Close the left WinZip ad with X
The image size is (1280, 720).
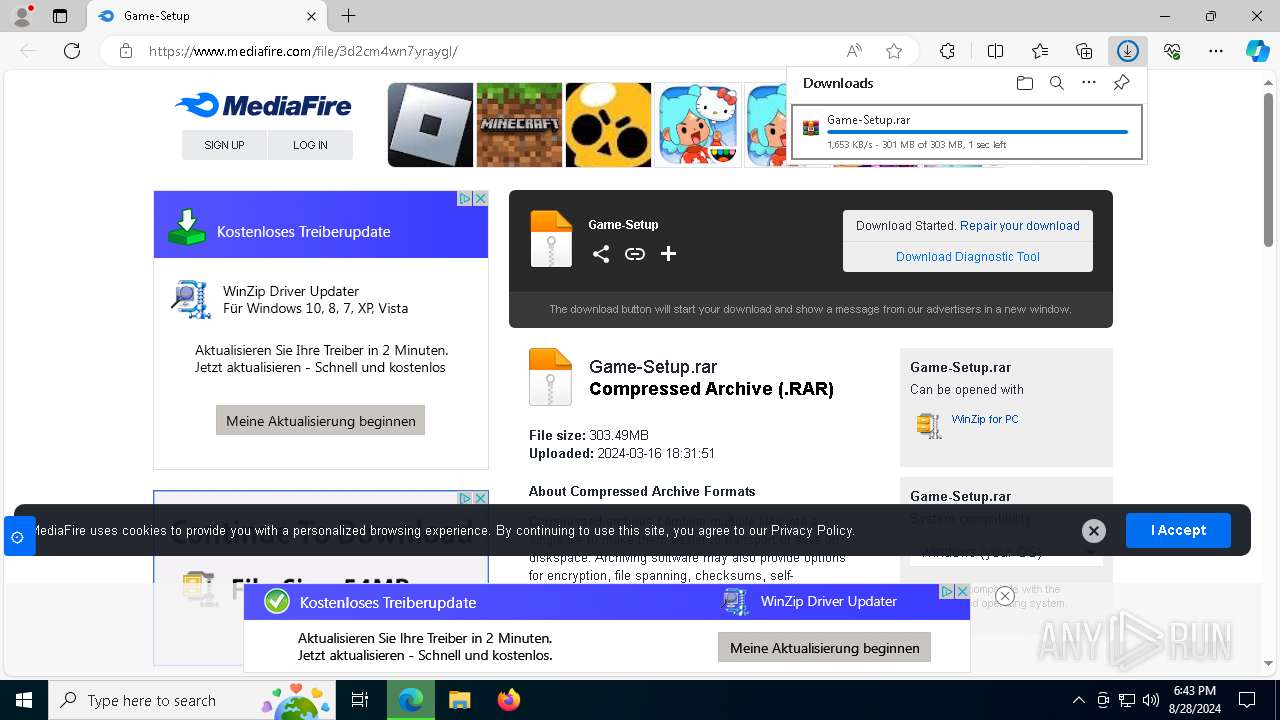[x=481, y=198]
